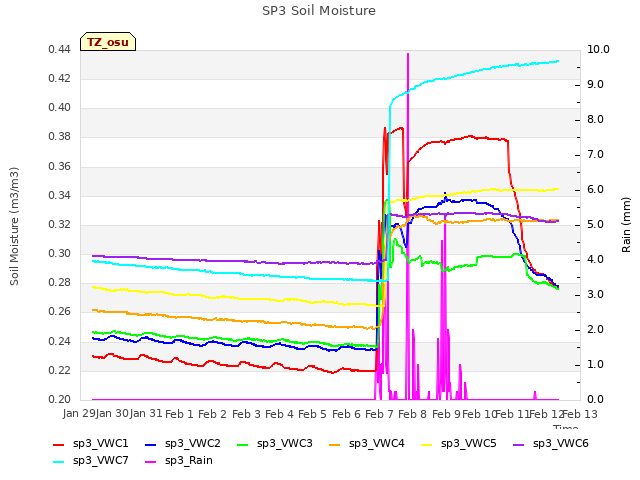This screenshot has height=480, width=640.
Task: Click the Feb 5 x-axis tick label
Action: [312, 415]
